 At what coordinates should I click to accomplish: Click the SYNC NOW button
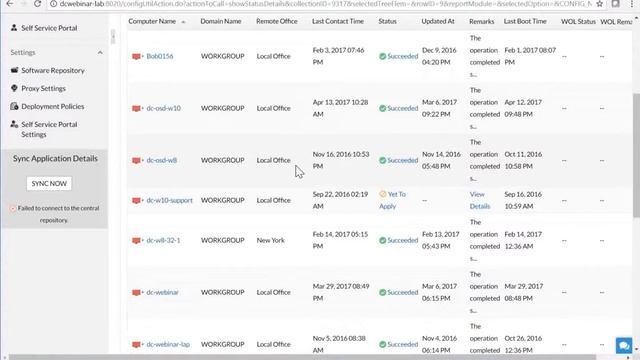click(49, 184)
